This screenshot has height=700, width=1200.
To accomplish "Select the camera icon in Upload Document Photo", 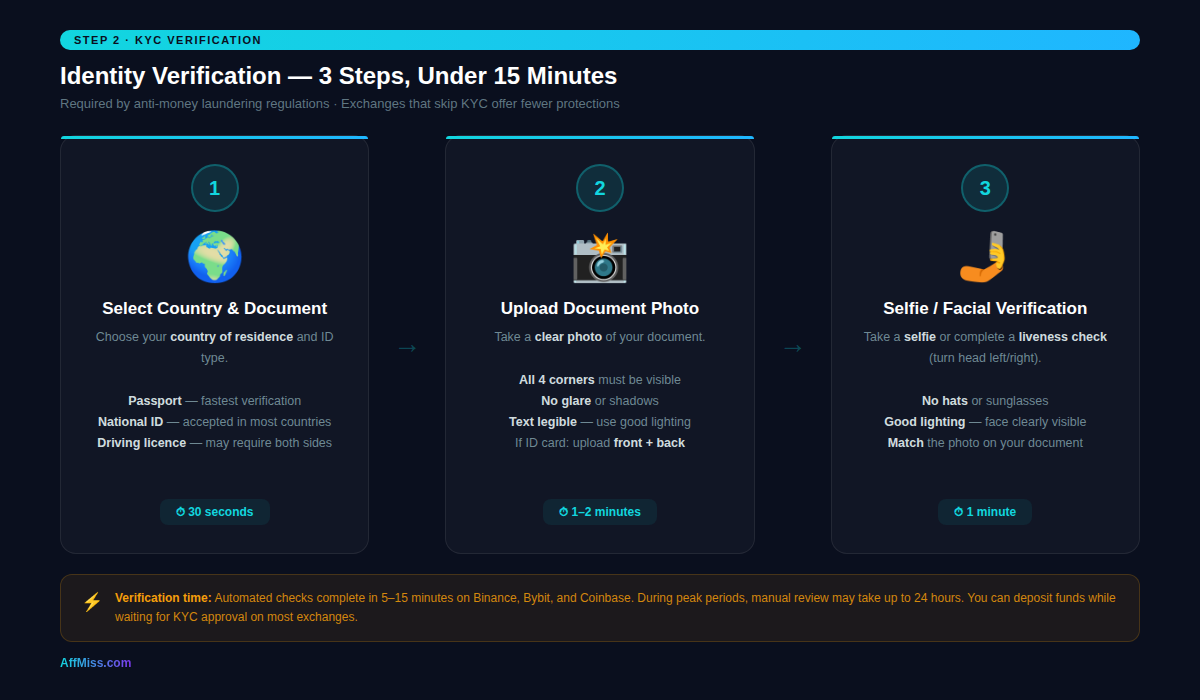I will (600, 257).
